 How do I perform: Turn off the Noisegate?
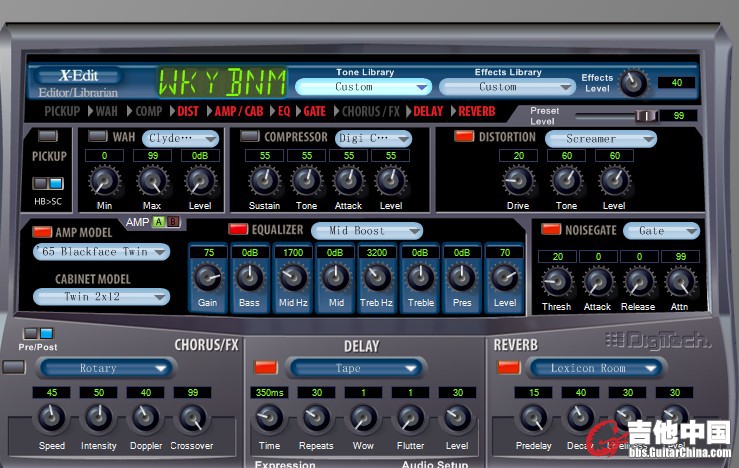551,230
